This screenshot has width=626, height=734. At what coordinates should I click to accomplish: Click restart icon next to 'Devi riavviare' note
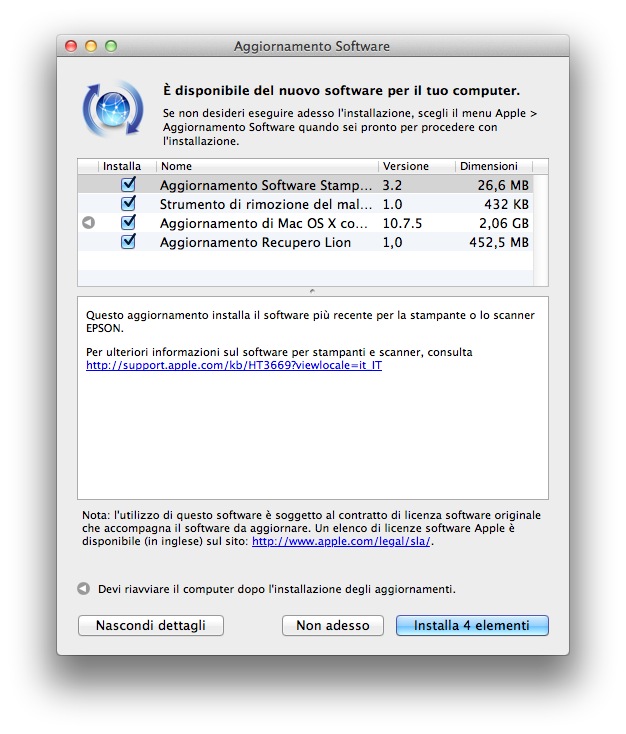pyautogui.click(x=84, y=588)
